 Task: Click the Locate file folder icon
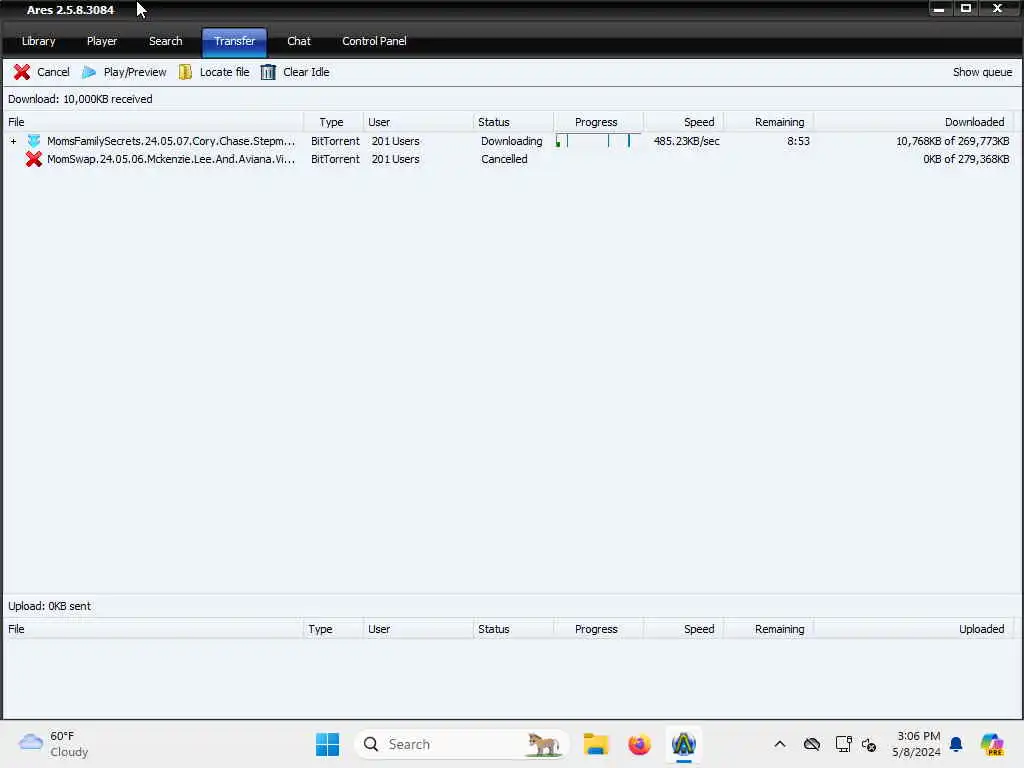coord(185,72)
